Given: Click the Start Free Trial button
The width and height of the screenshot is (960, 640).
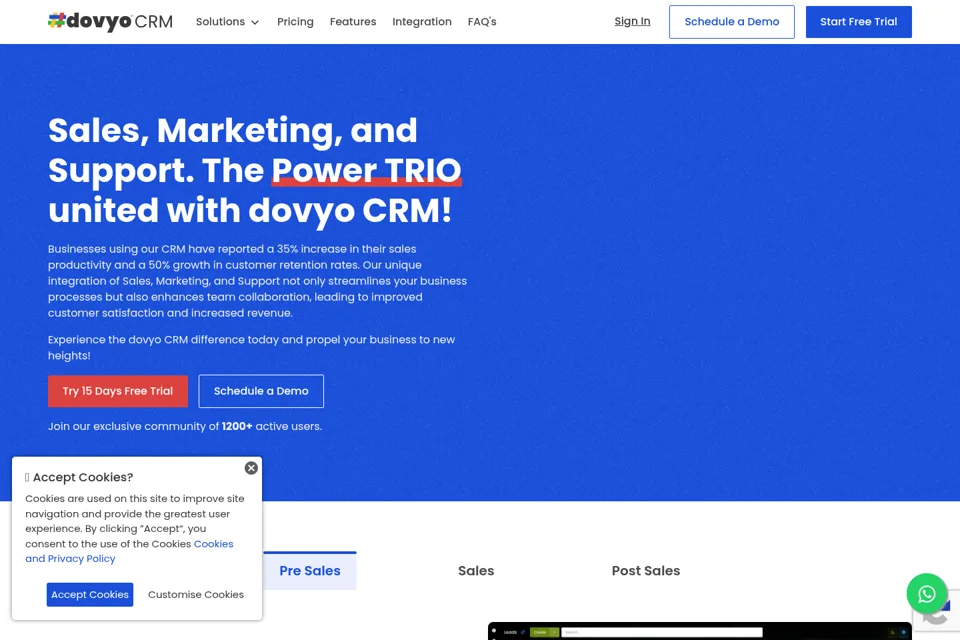Looking at the screenshot, I should pos(858,22).
